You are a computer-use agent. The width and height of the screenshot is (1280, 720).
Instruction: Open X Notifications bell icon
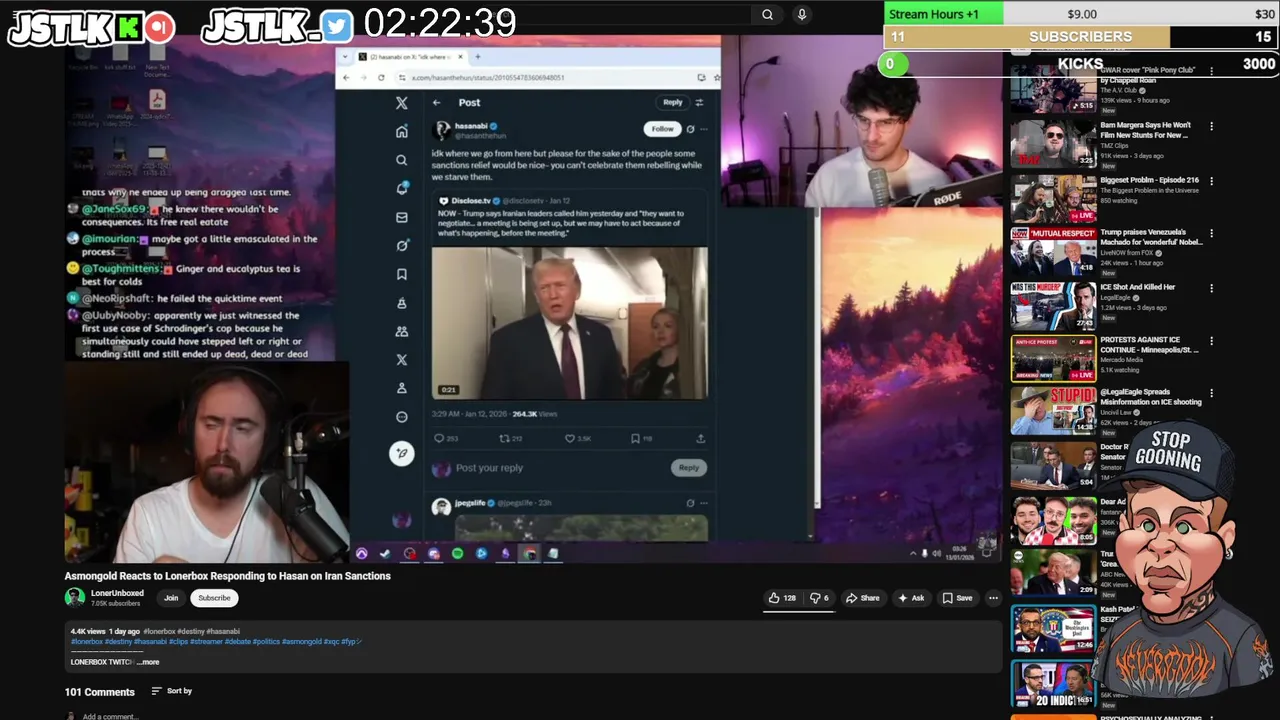pos(402,188)
